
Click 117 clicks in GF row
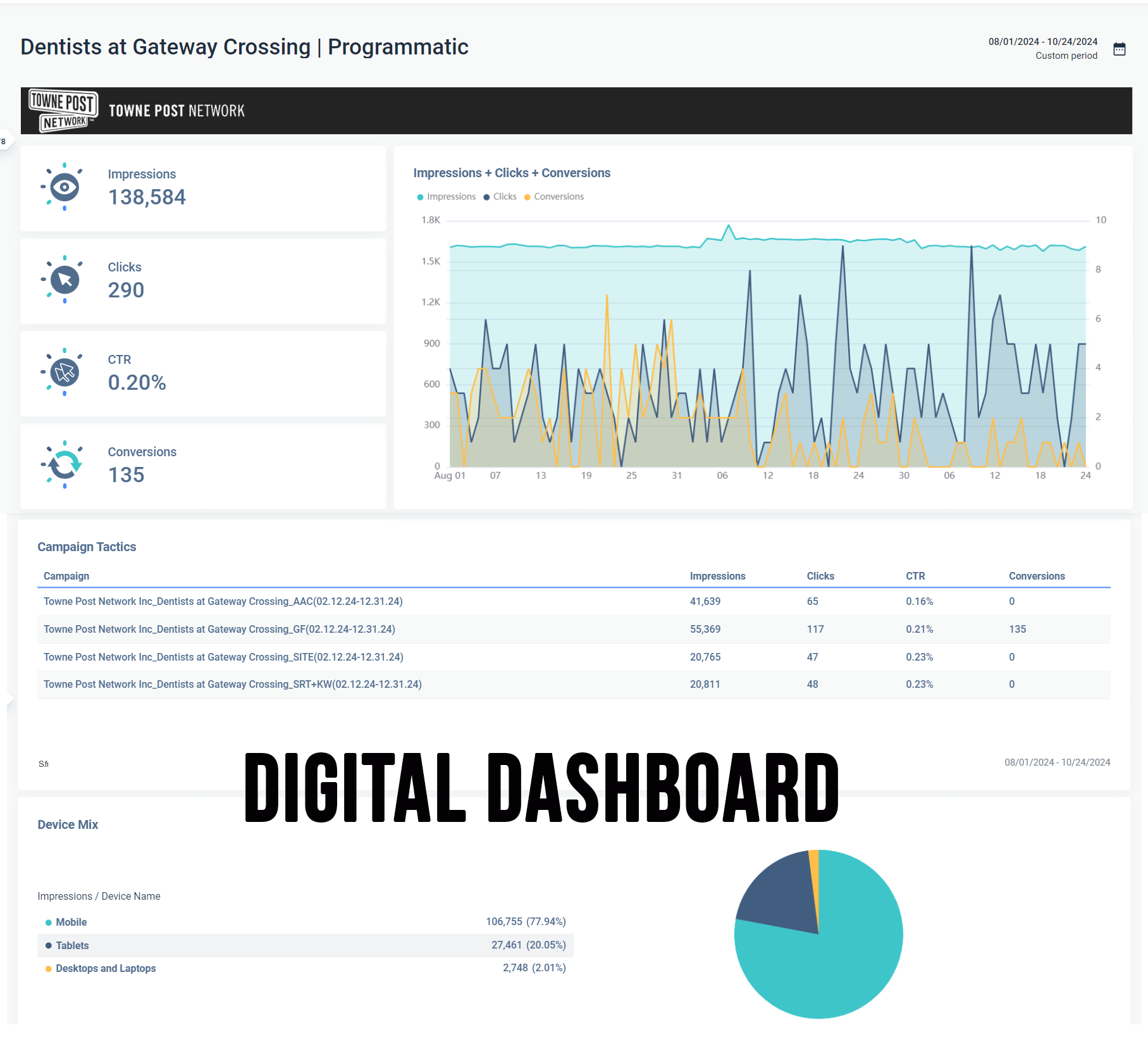[x=815, y=629]
